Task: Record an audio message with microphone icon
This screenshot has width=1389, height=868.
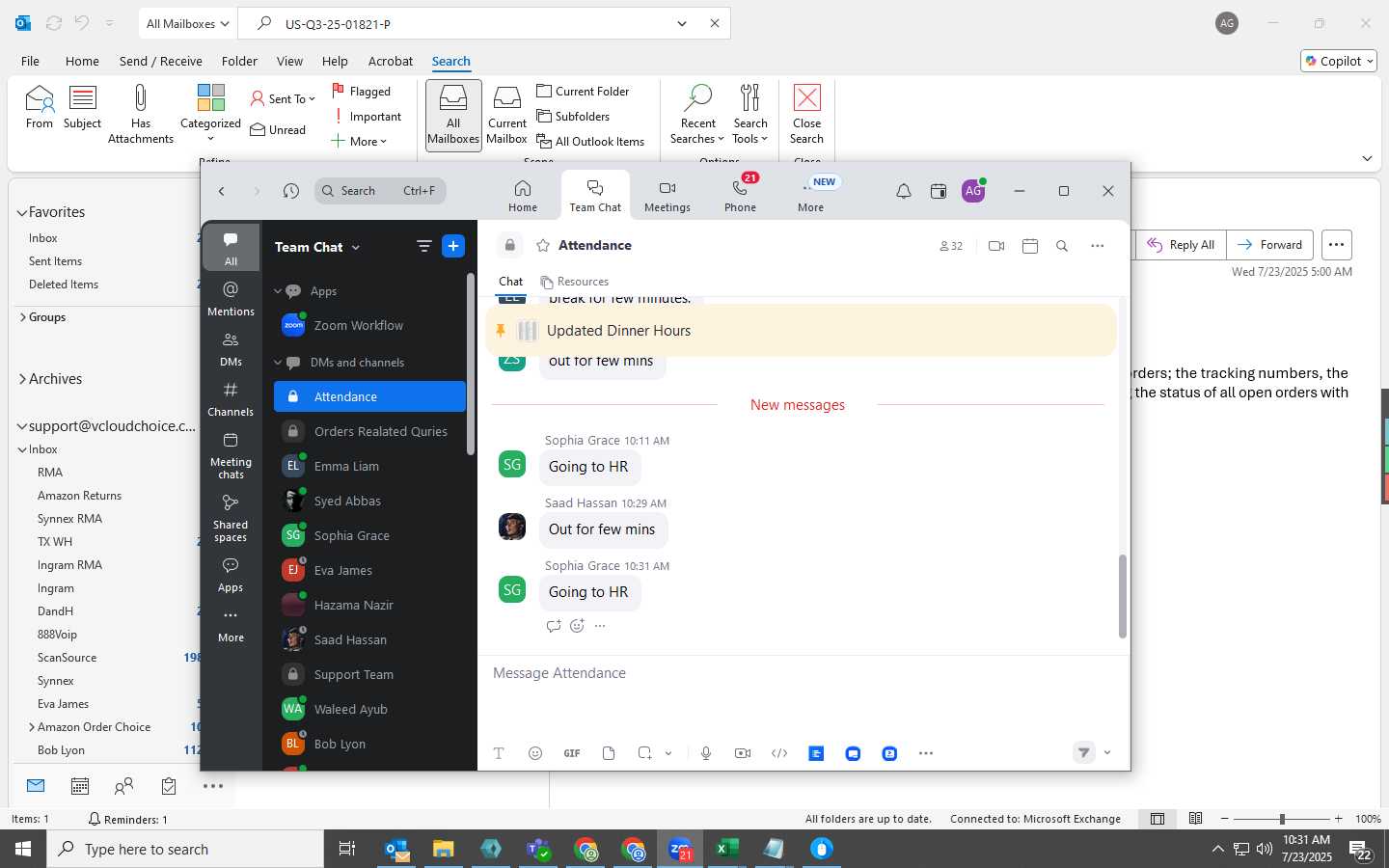Action: 706,753
